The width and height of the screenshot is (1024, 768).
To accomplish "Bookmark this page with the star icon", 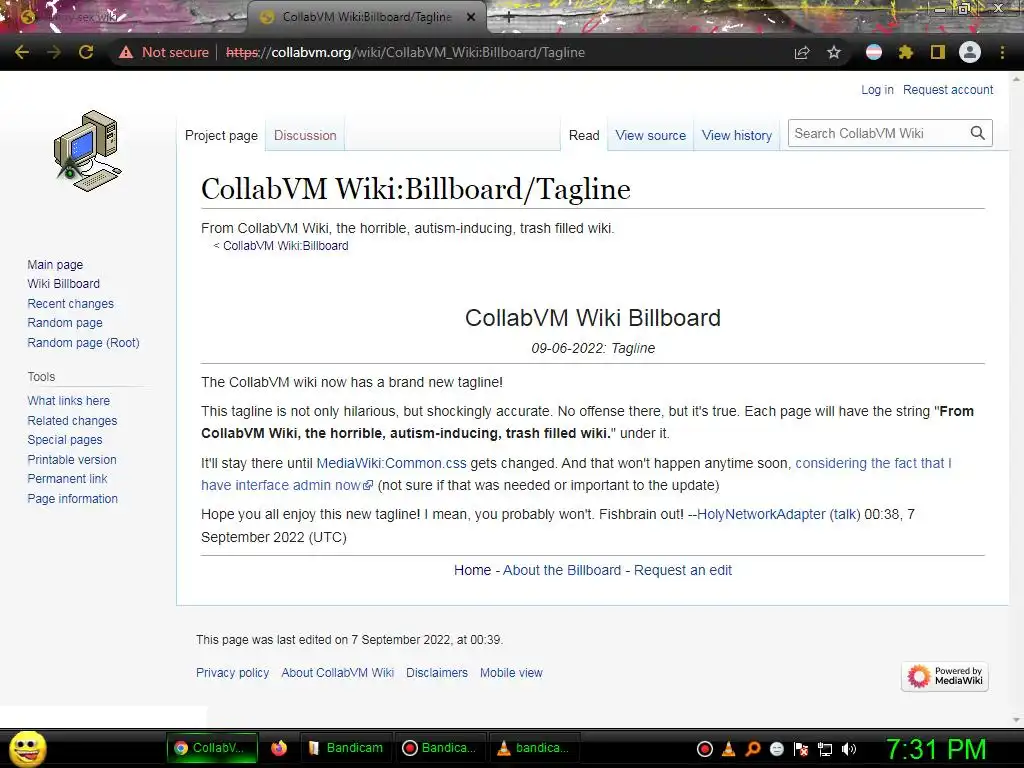I will pos(834,52).
